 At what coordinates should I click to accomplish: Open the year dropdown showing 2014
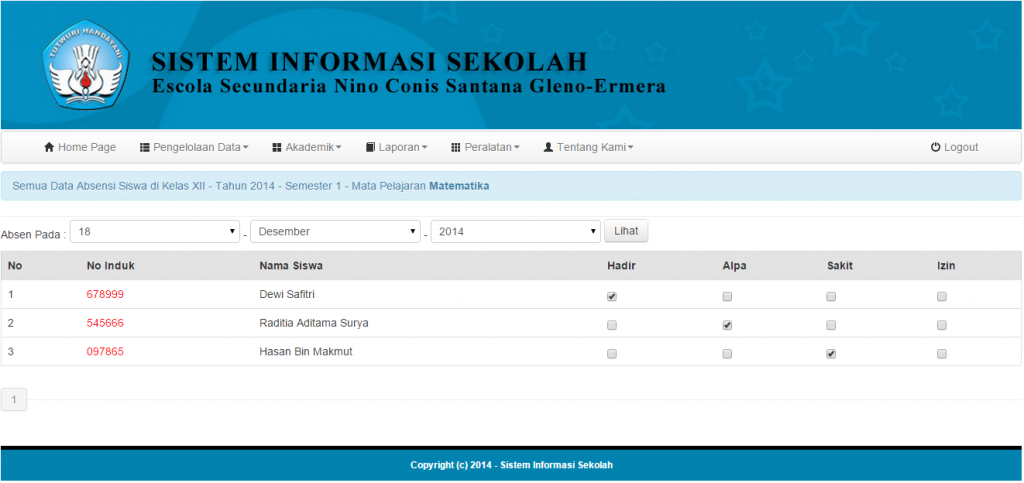pos(515,232)
